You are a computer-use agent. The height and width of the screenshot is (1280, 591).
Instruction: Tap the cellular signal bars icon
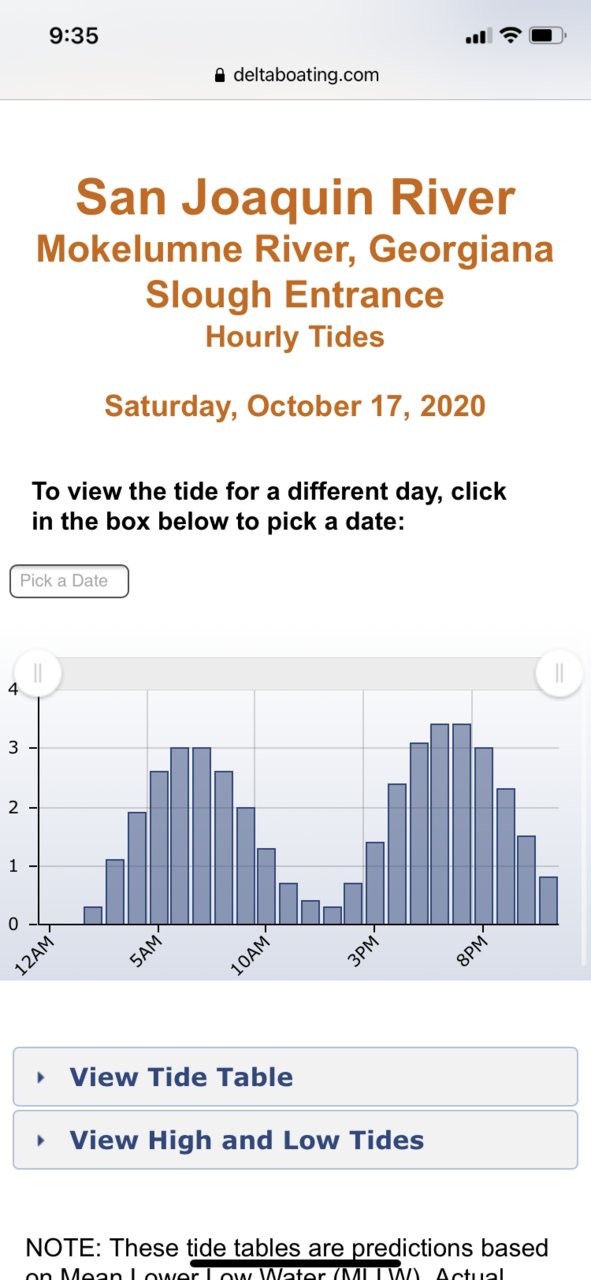pyautogui.click(x=479, y=37)
